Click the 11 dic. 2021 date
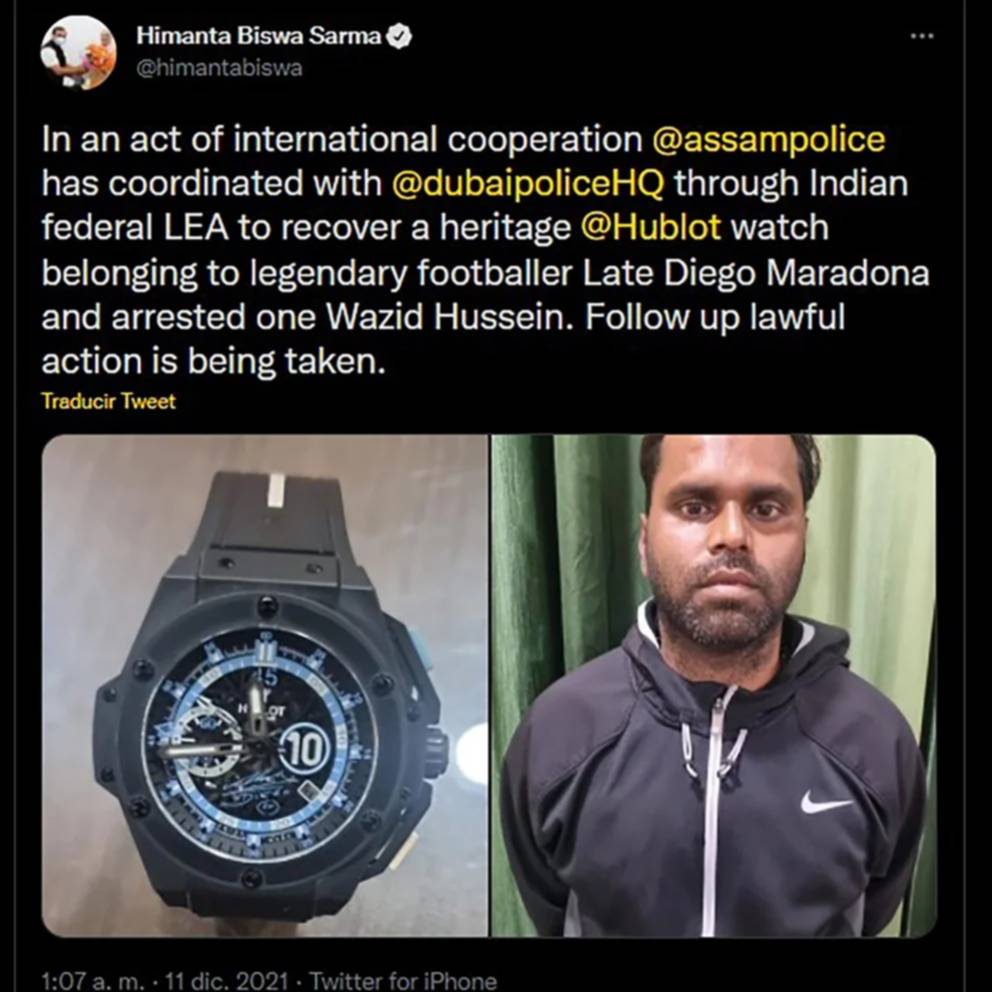 click(x=227, y=981)
